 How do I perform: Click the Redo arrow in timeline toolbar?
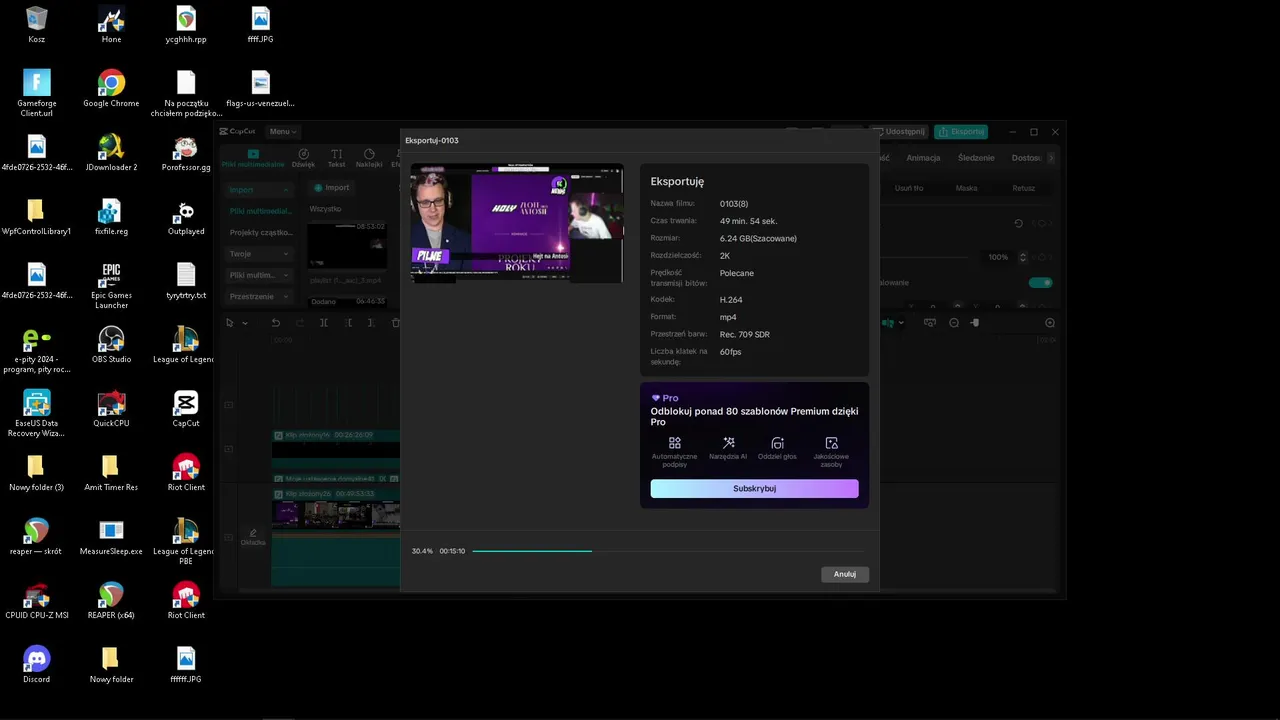coord(300,323)
